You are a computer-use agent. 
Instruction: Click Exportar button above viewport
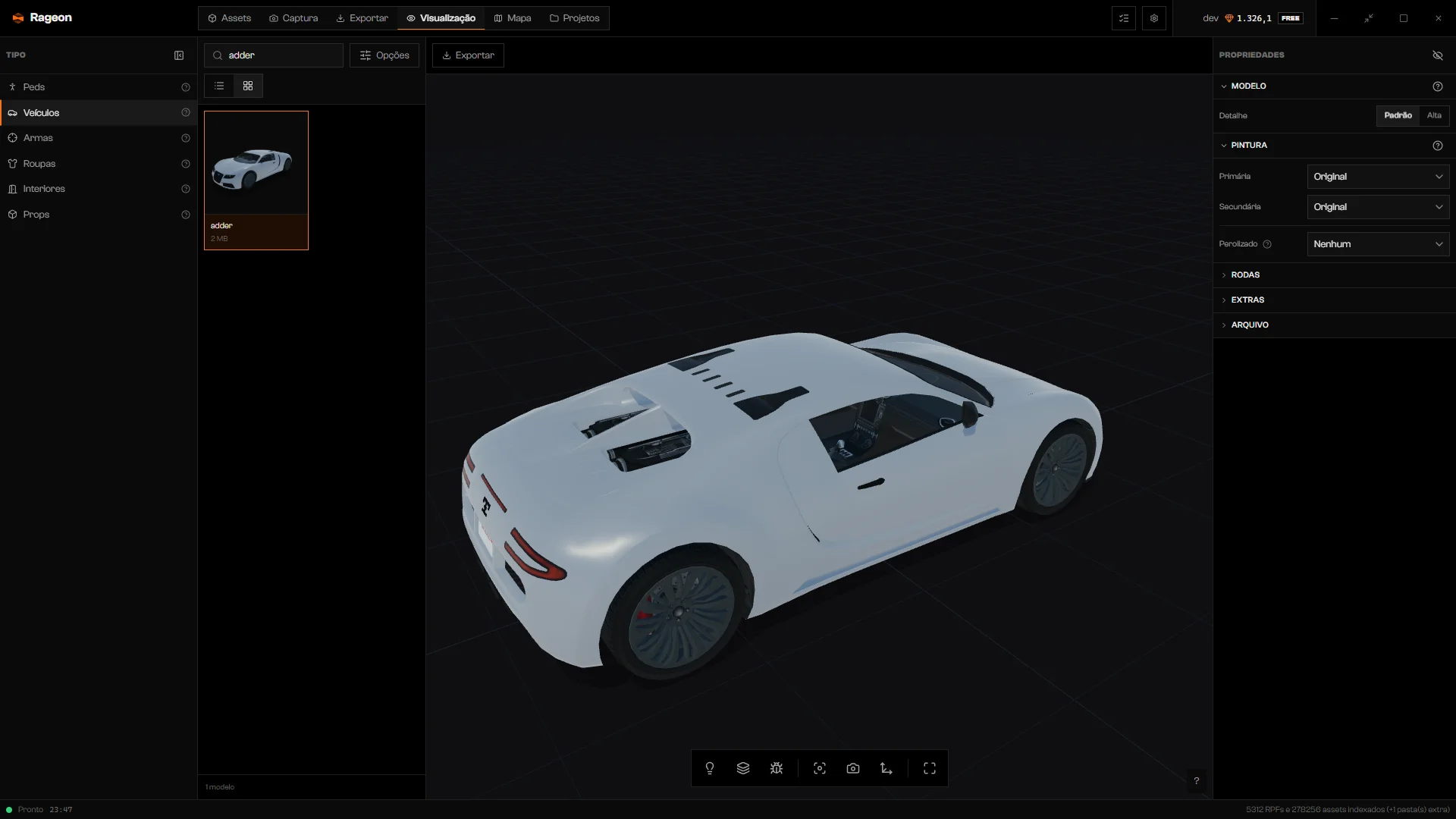pos(468,55)
